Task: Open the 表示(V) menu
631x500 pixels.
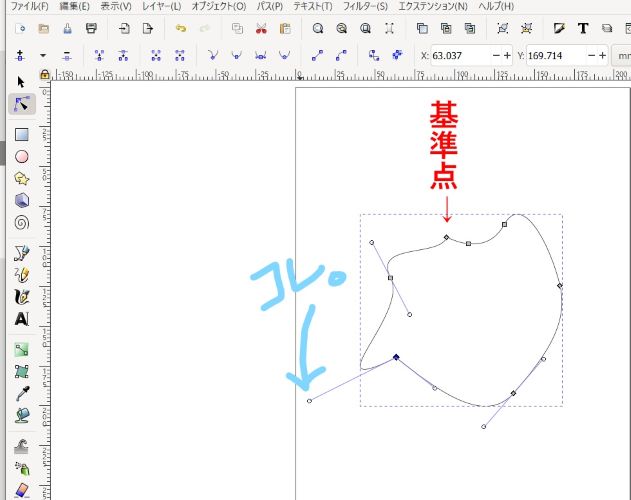Action: click(115, 6)
